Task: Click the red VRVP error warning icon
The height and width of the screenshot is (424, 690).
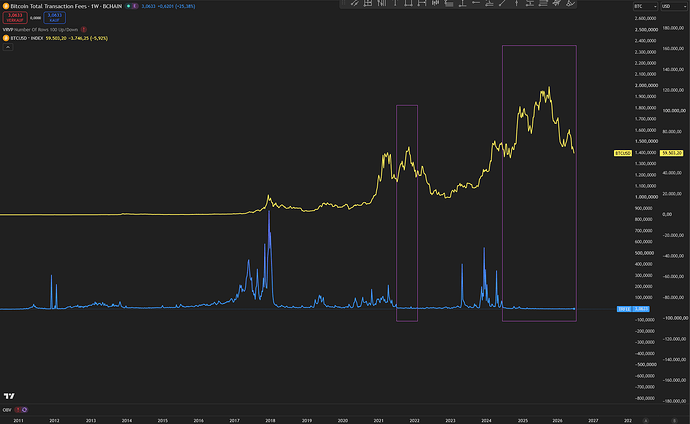Action: click(x=84, y=29)
